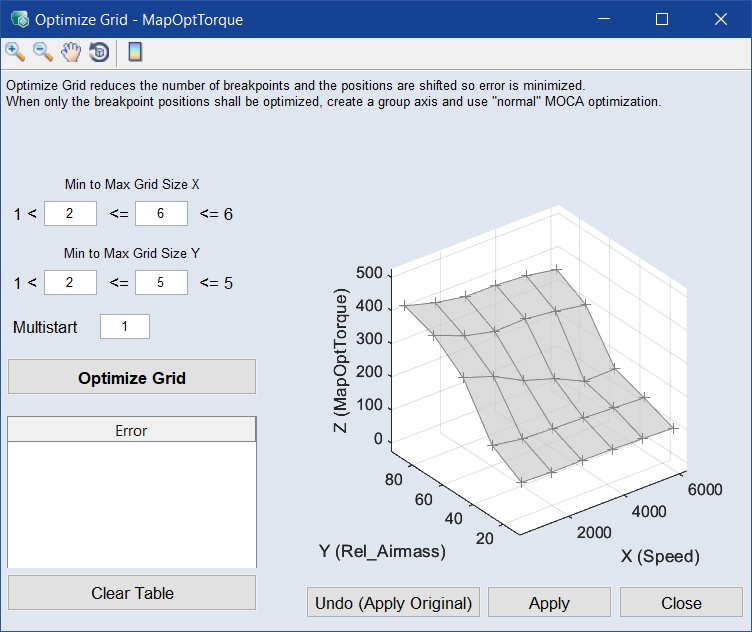Image resolution: width=752 pixels, height=632 pixels.
Task: Toggle the colorbar toolbar icon
Action: pyautogui.click(x=134, y=52)
